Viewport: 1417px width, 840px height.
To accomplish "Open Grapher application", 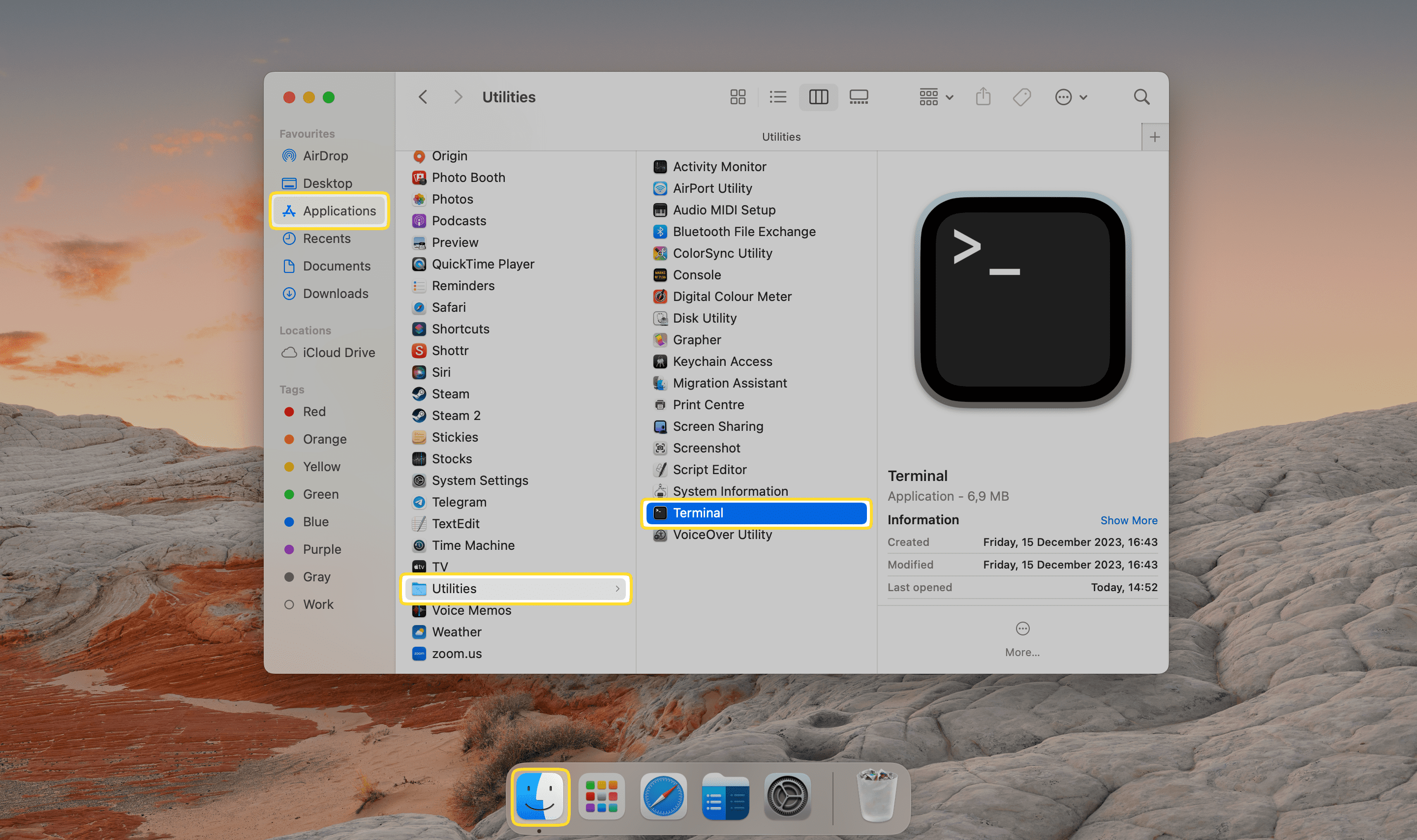I will tap(696, 339).
